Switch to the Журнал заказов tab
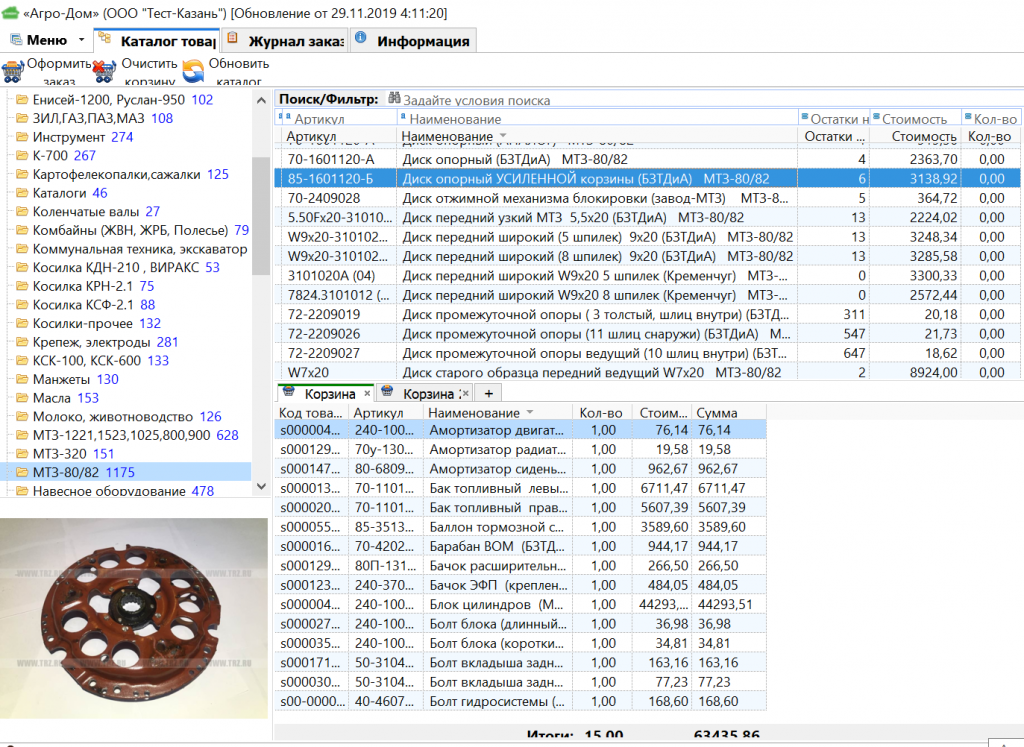 click(285, 40)
